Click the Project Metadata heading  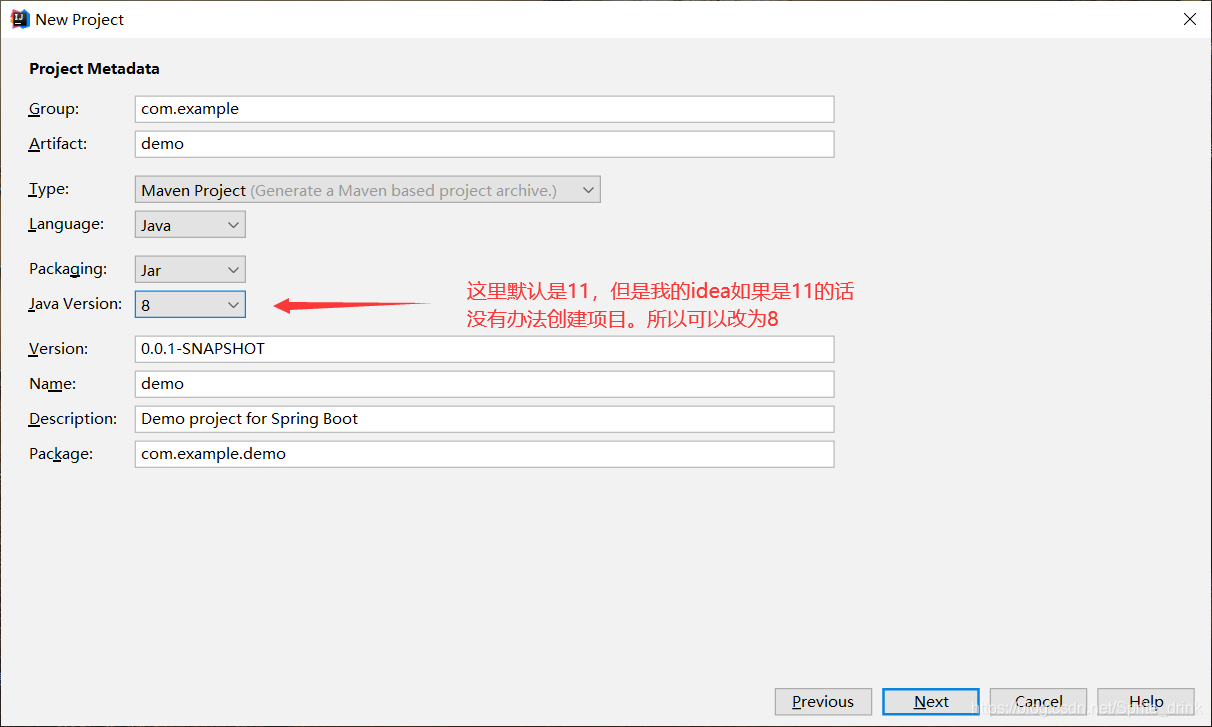click(94, 69)
